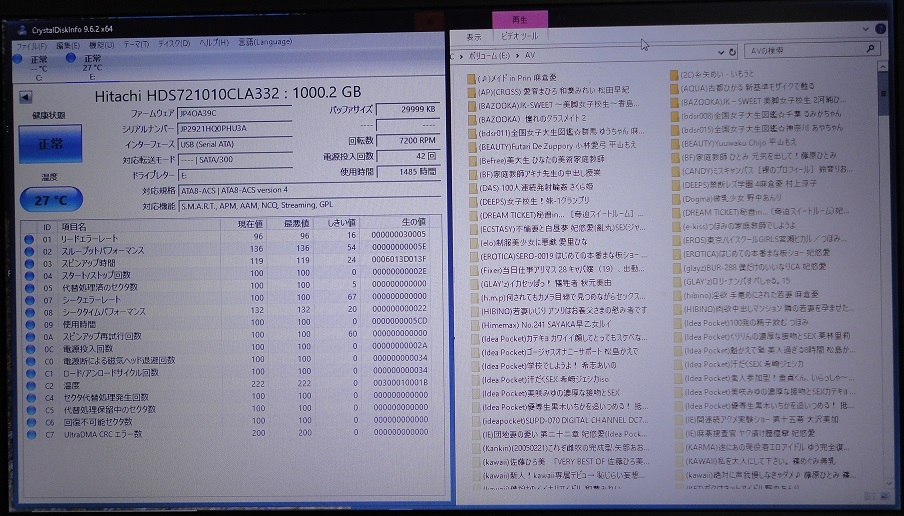Click the ATA8-ACS standard field
The width and height of the screenshot is (904, 516).
coord(308,190)
